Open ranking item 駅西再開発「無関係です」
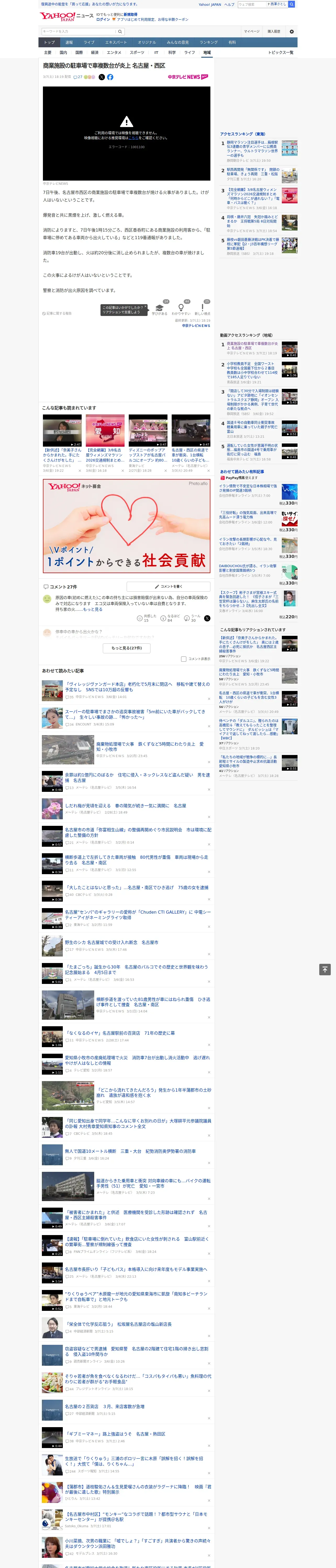The image size is (336, 1568). [x=253, y=172]
